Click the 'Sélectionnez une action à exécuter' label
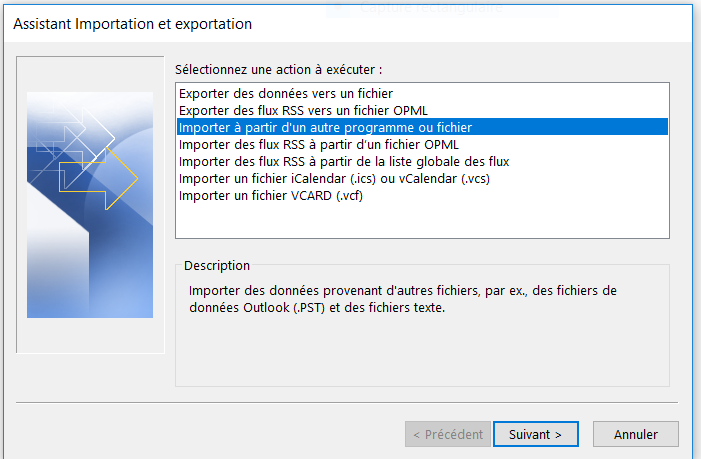Viewport: 701px width, 459px height. click(279, 70)
